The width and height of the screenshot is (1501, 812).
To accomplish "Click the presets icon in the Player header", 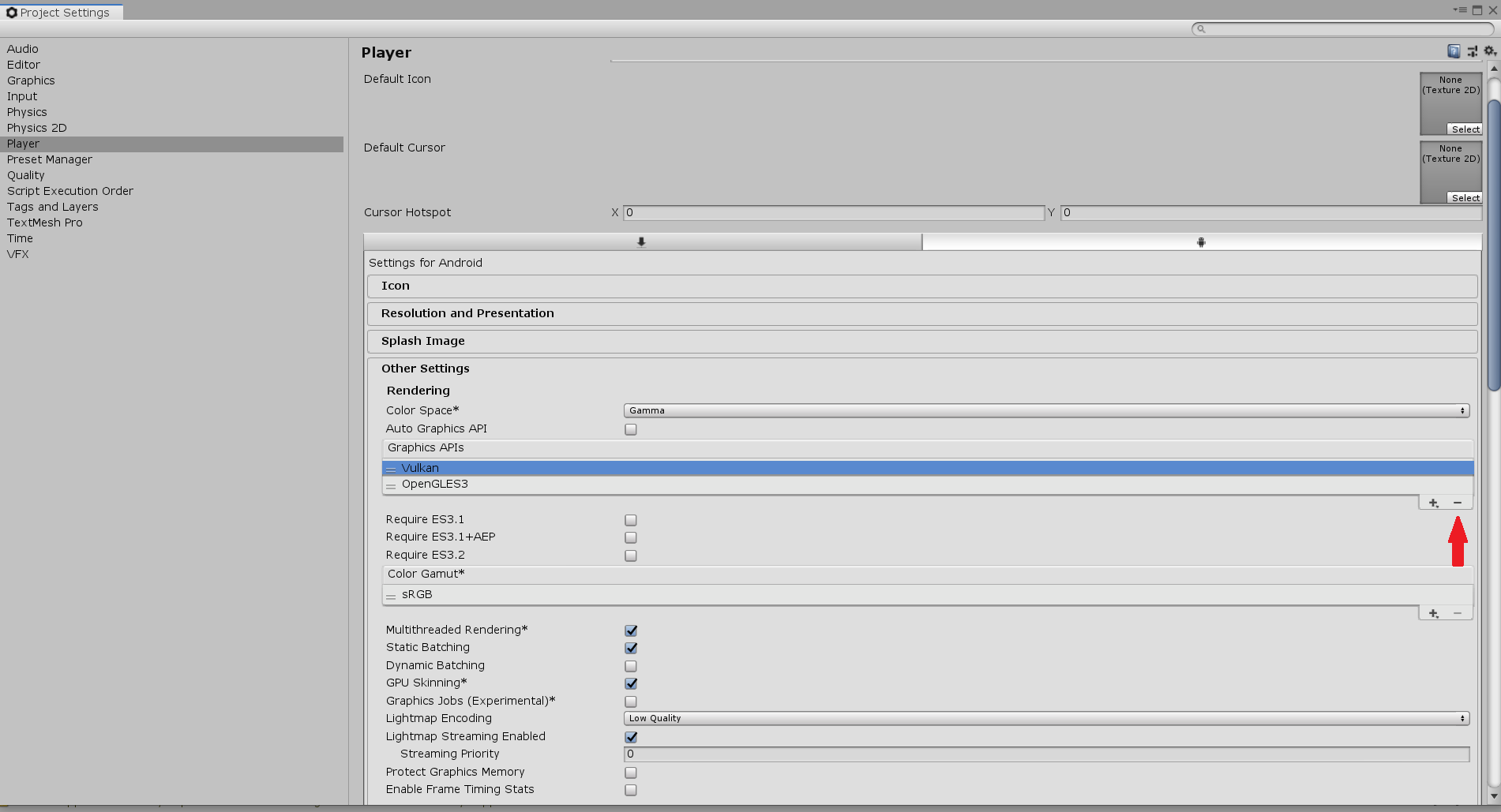I will click(x=1472, y=51).
